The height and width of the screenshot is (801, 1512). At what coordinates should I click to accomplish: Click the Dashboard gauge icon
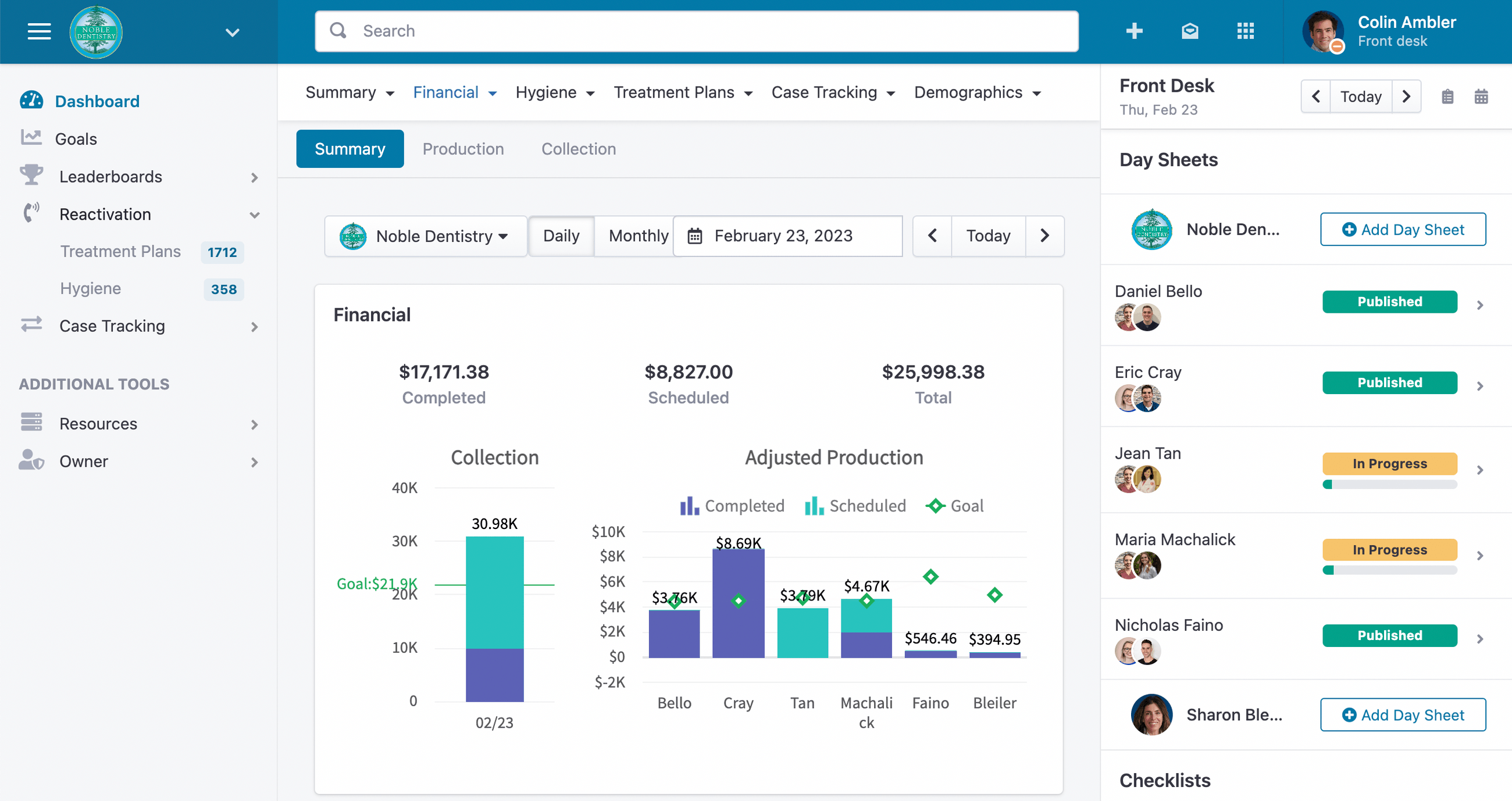point(31,101)
